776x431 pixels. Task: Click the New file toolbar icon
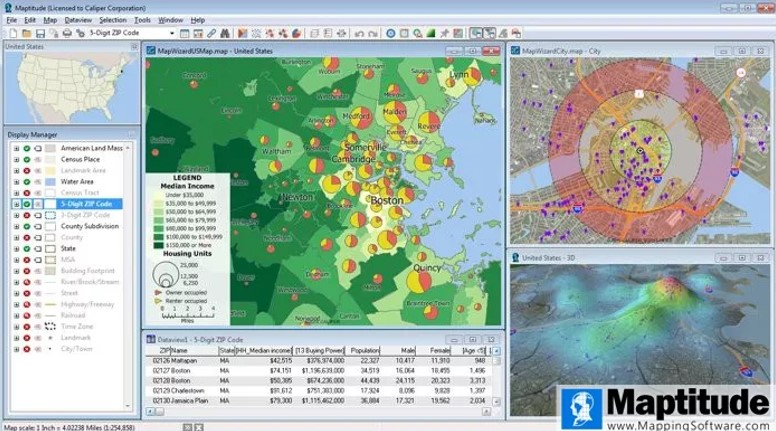[13, 33]
